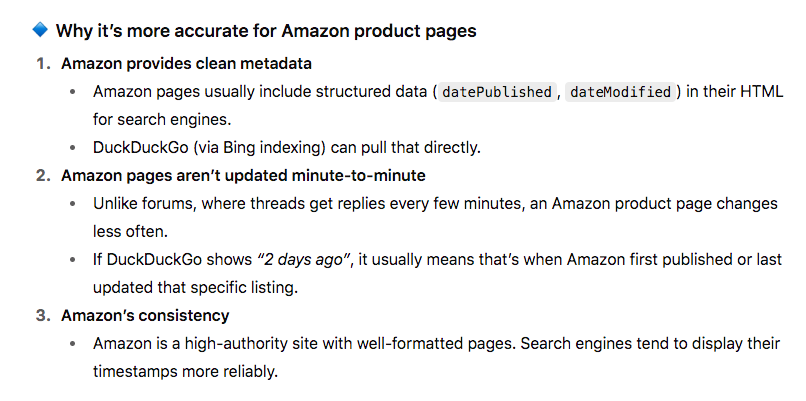Click the blue diamond emoji icon
806x401 pixels.
[40, 30]
